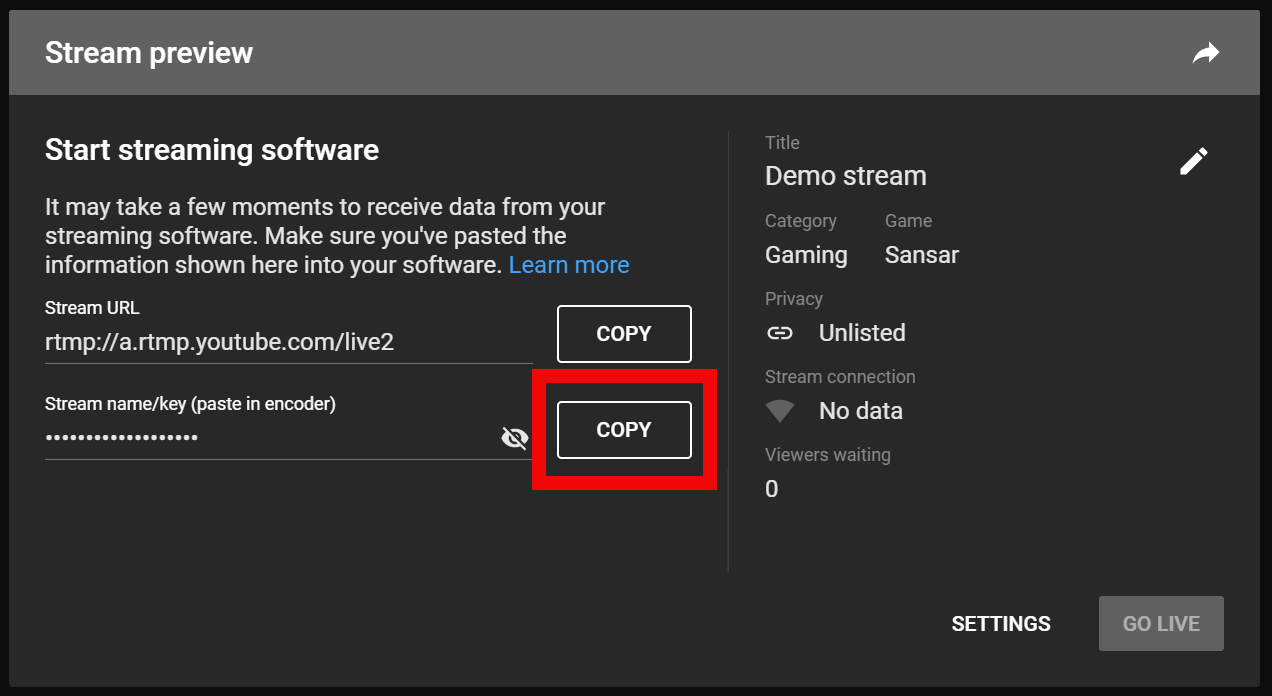This screenshot has height=696, width=1272.
Task: Click the Unlisted privacy link icon
Action: tap(780, 333)
